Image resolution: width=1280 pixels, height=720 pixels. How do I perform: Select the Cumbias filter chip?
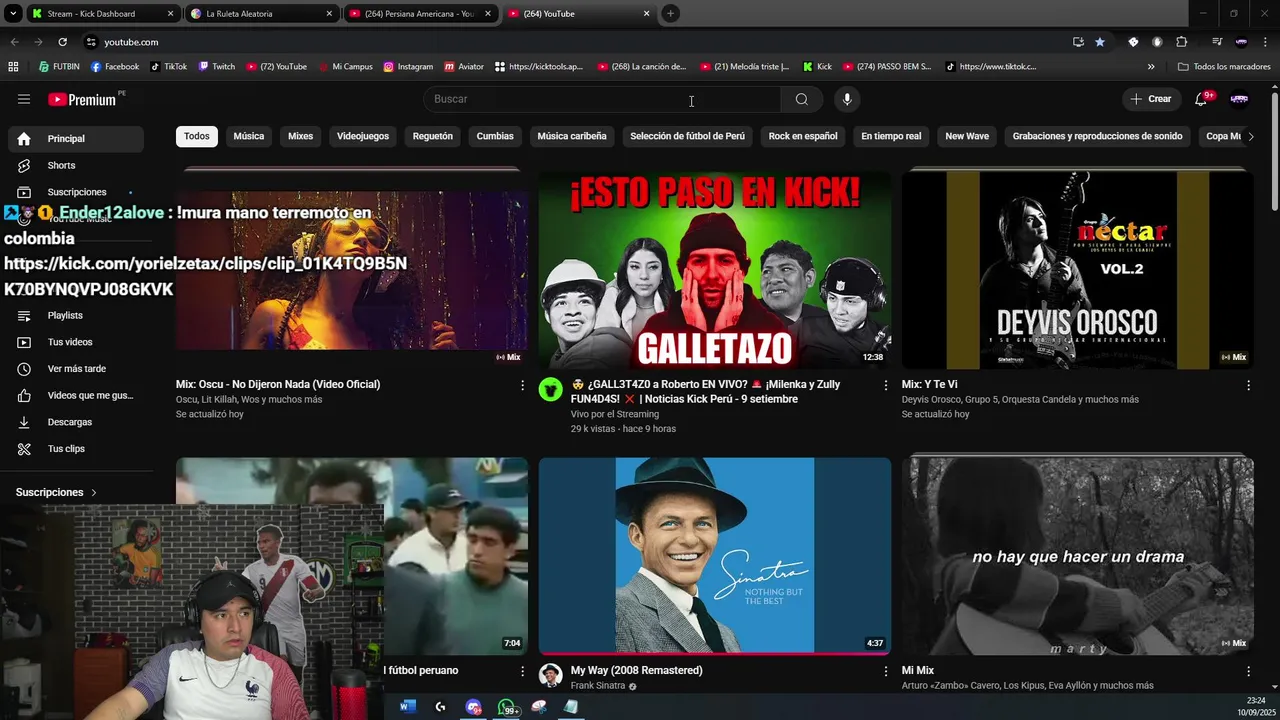click(x=495, y=136)
